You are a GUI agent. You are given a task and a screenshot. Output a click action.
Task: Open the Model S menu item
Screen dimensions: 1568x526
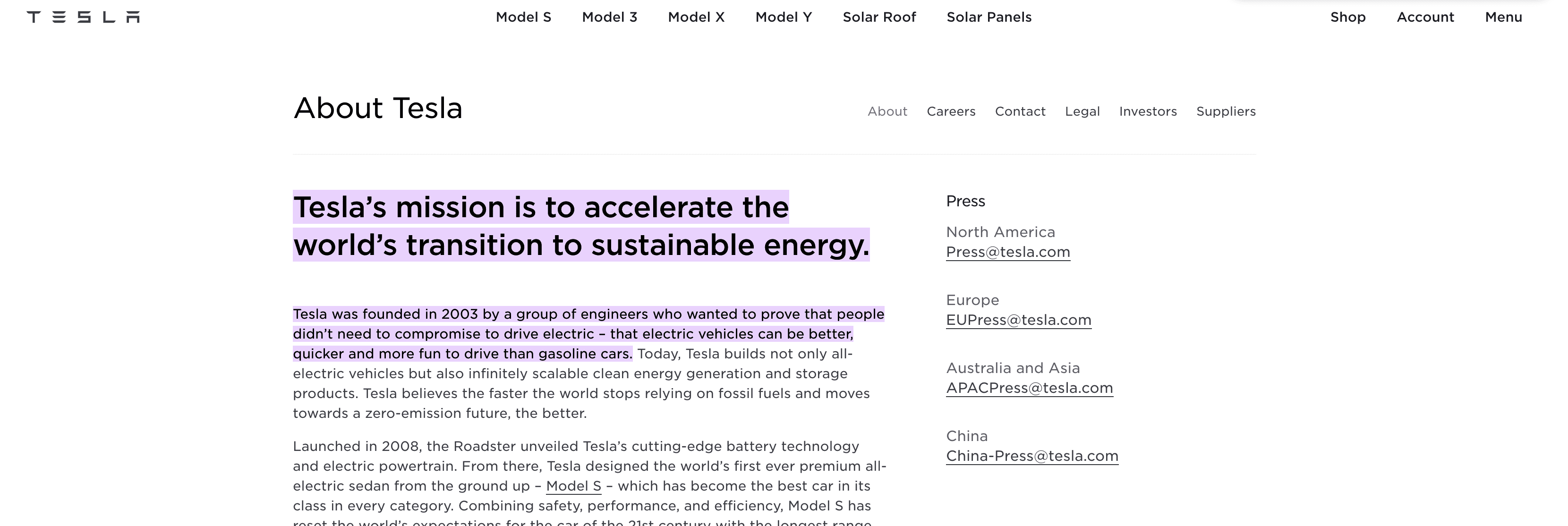(523, 17)
